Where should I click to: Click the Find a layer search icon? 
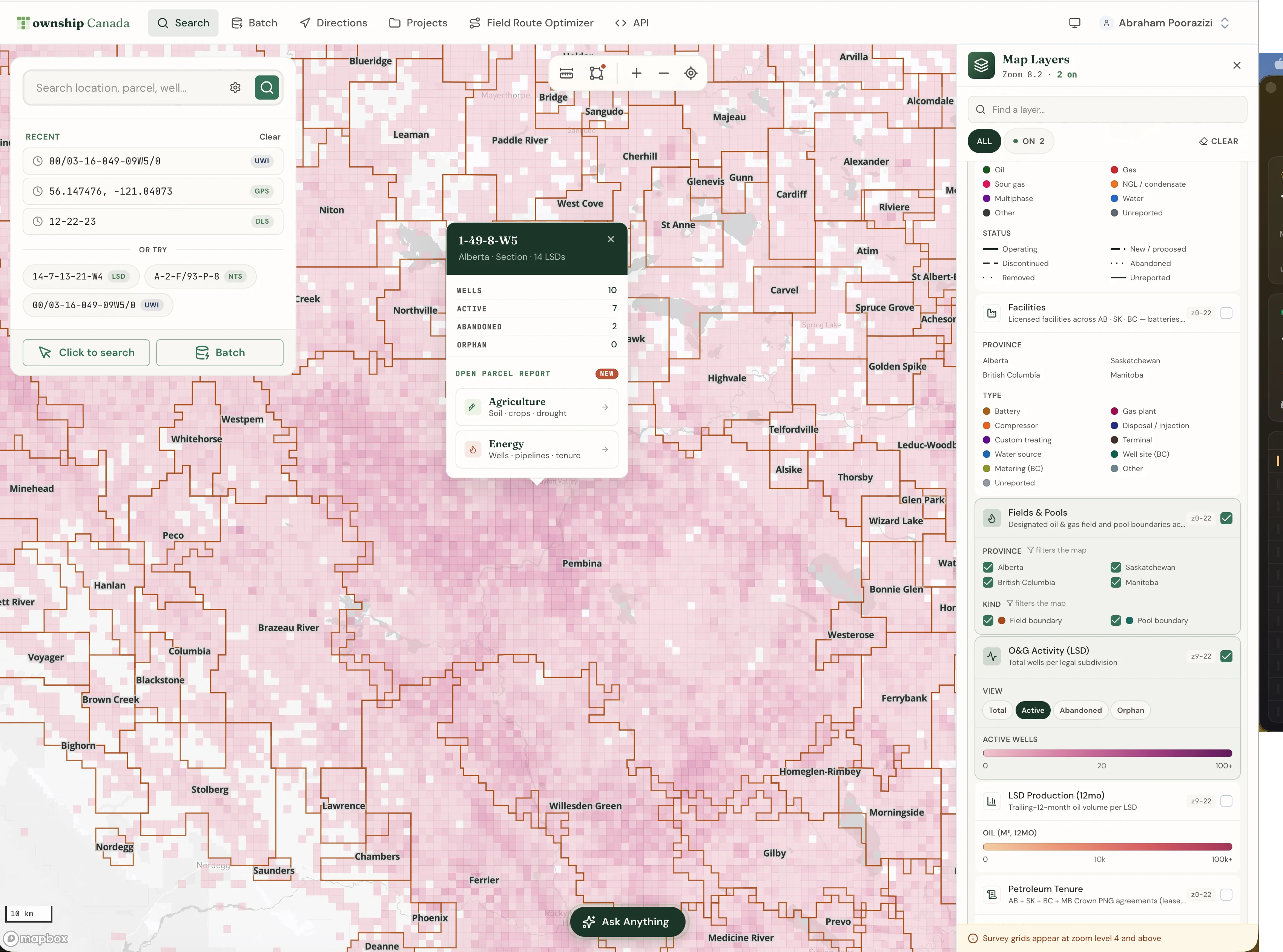(x=981, y=109)
